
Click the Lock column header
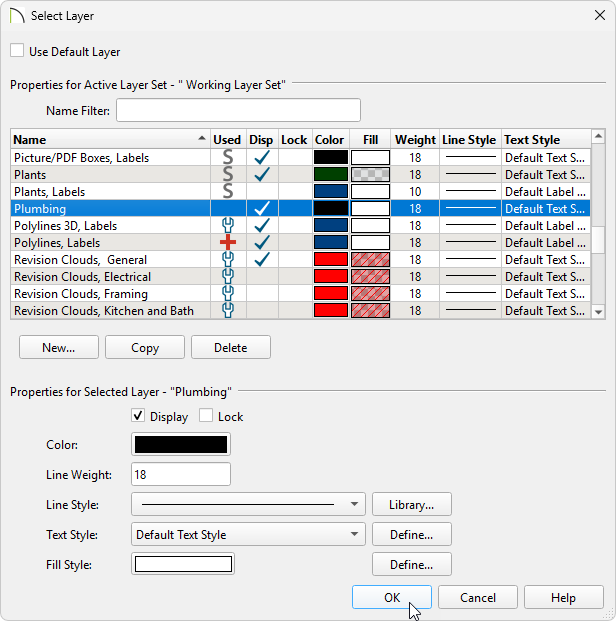(294, 139)
